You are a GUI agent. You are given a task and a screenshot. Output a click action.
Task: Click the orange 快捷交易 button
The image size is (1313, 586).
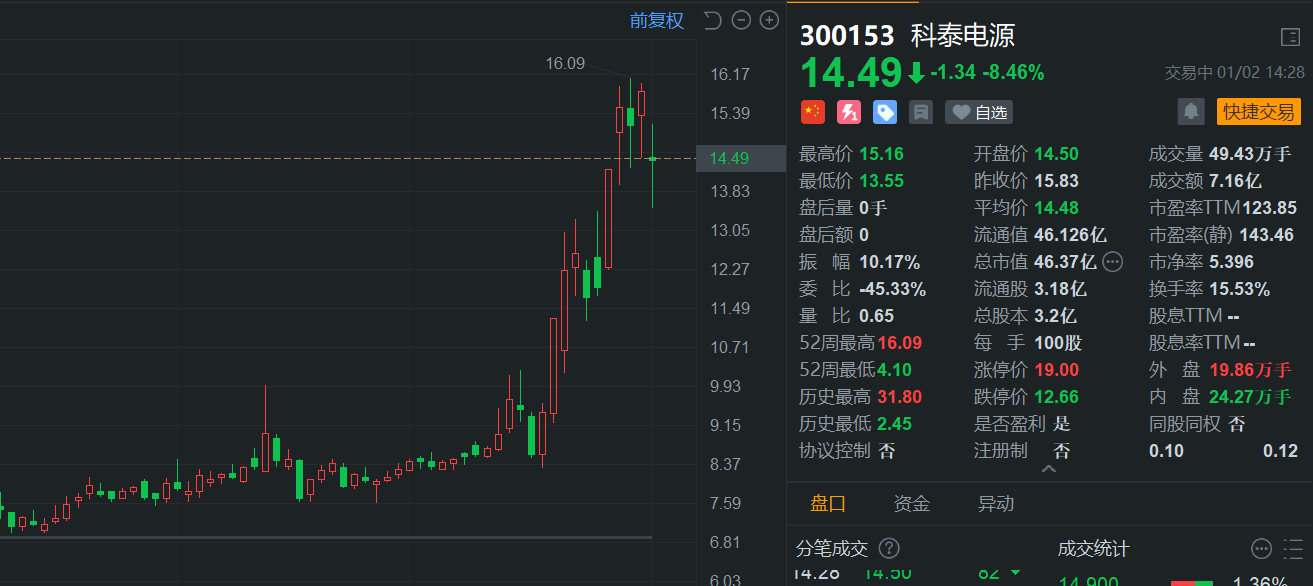tap(1258, 112)
